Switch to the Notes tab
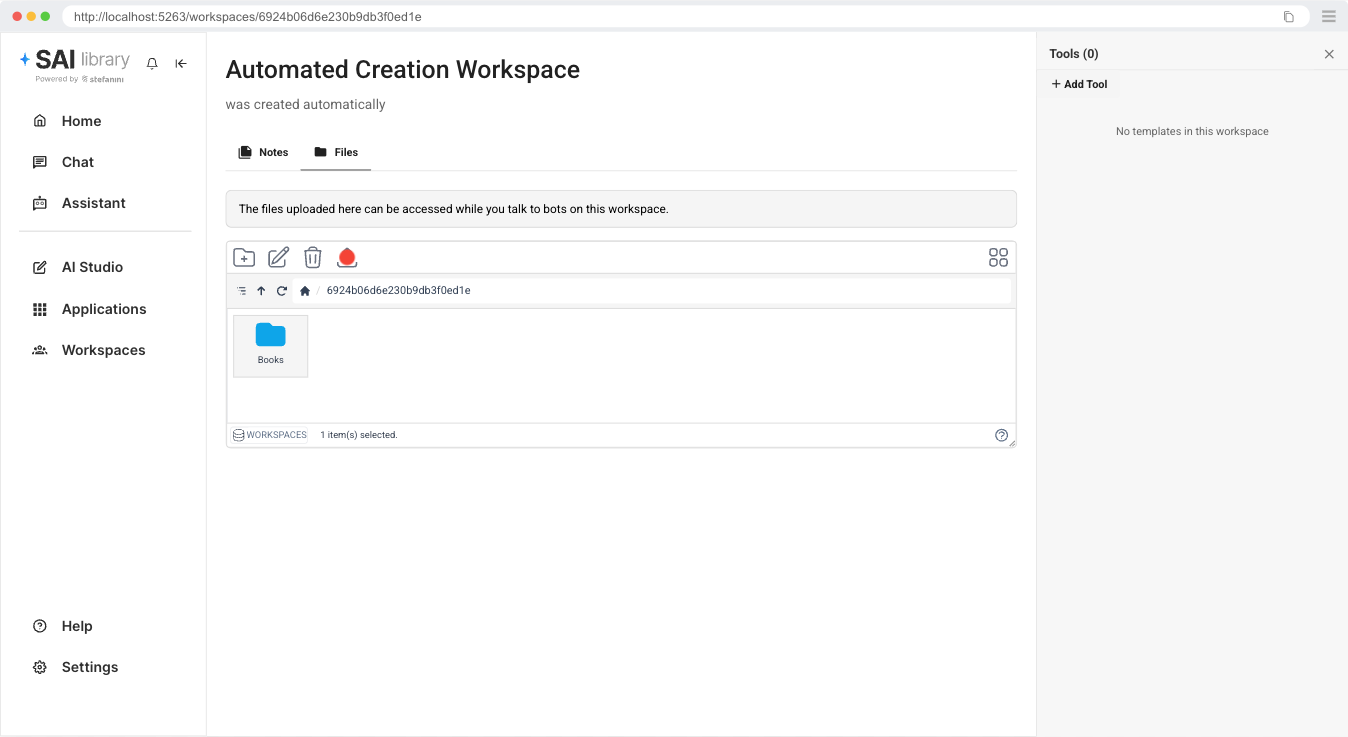The height and width of the screenshot is (737, 1348). [263, 152]
